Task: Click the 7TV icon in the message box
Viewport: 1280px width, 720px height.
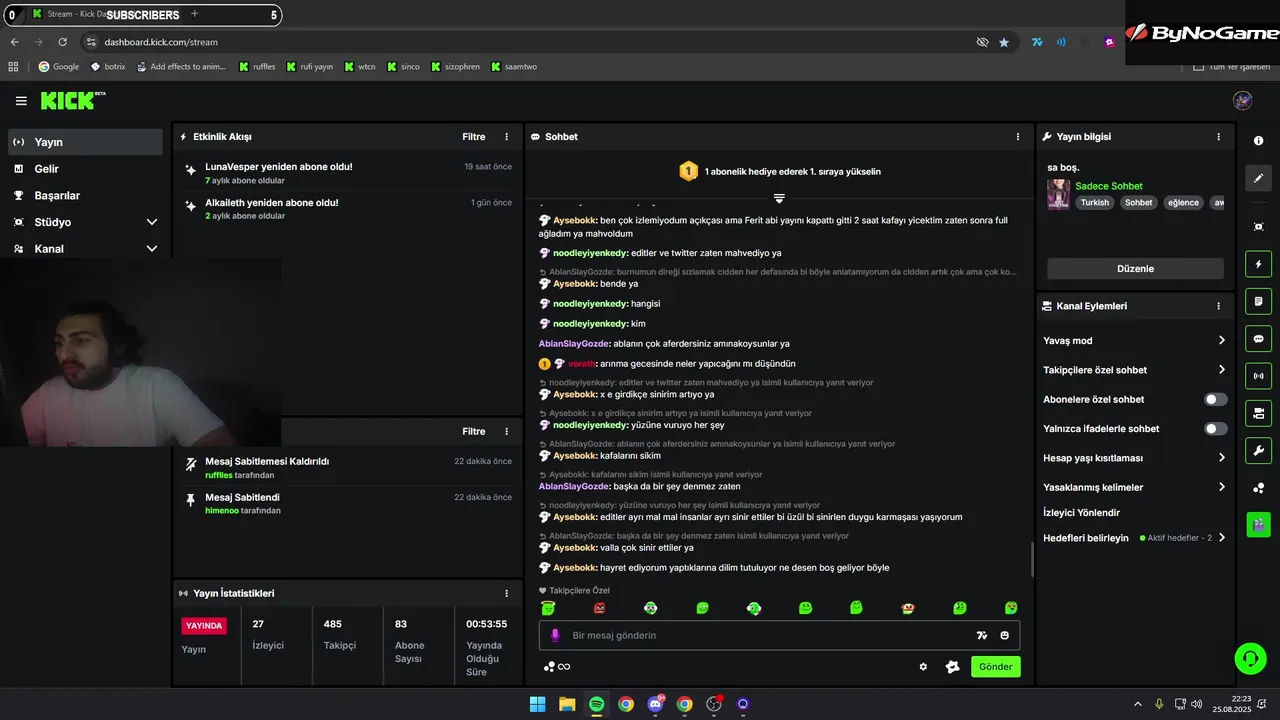Action: coord(982,635)
